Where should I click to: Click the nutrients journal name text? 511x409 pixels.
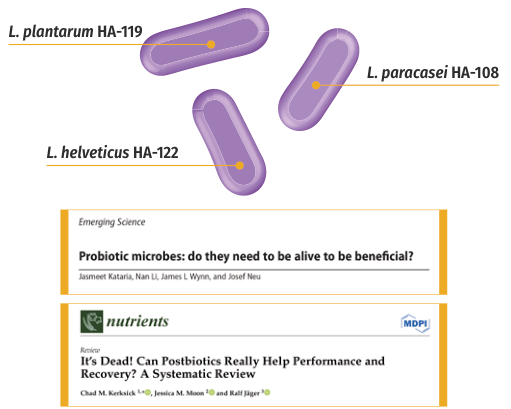138,321
